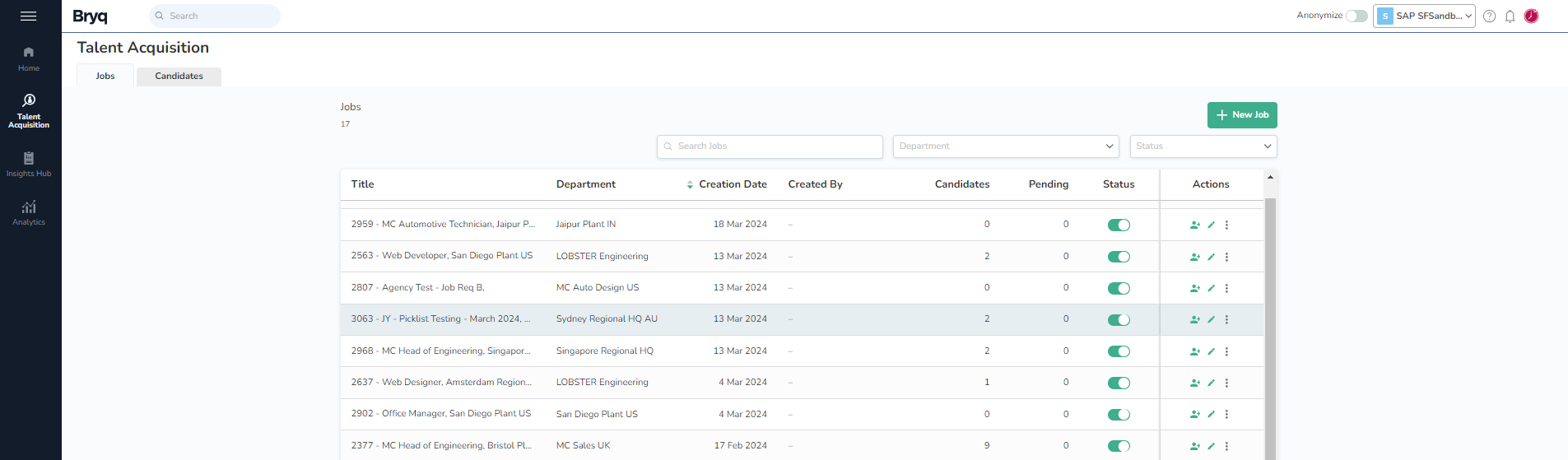Toggle status of Web Designer Amsterdam job
The image size is (1568, 460).
click(x=1119, y=383)
